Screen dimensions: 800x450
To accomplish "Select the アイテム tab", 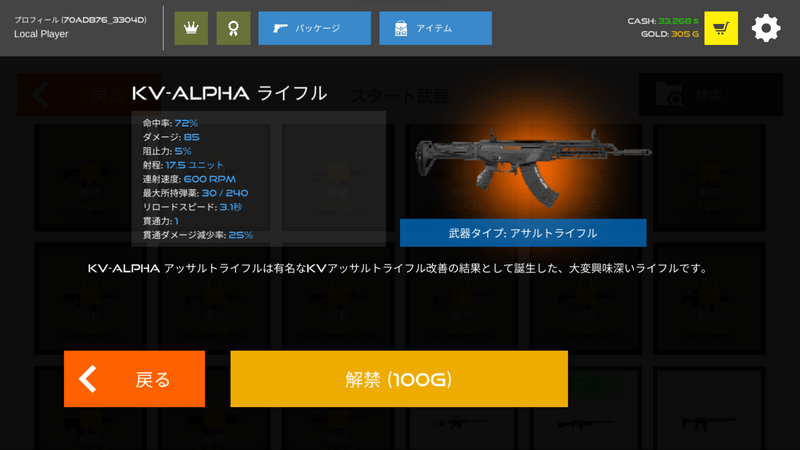I will click(x=435, y=28).
